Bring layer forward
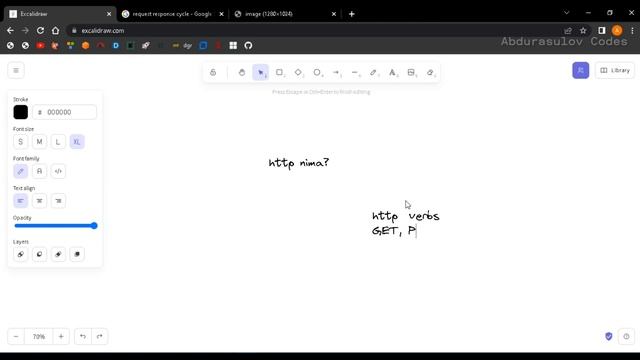 (x=58, y=254)
